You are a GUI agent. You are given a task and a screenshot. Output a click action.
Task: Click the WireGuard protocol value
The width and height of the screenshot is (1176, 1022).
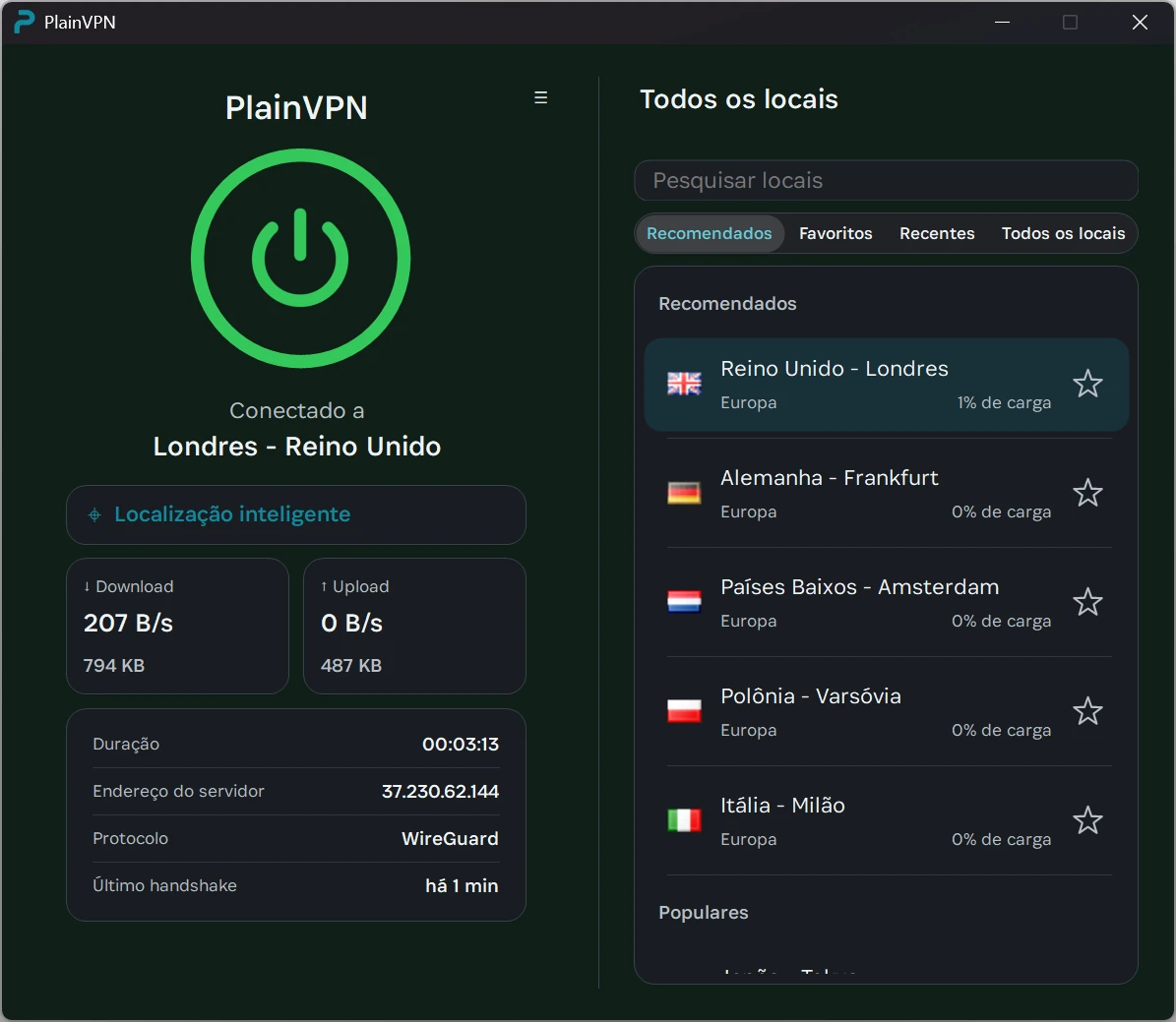click(x=450, y=838)
